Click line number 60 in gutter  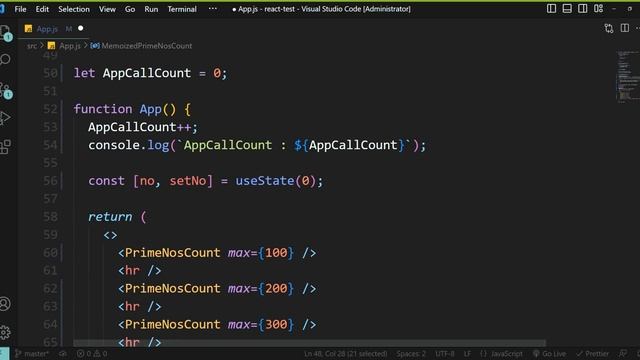(50, 253)
